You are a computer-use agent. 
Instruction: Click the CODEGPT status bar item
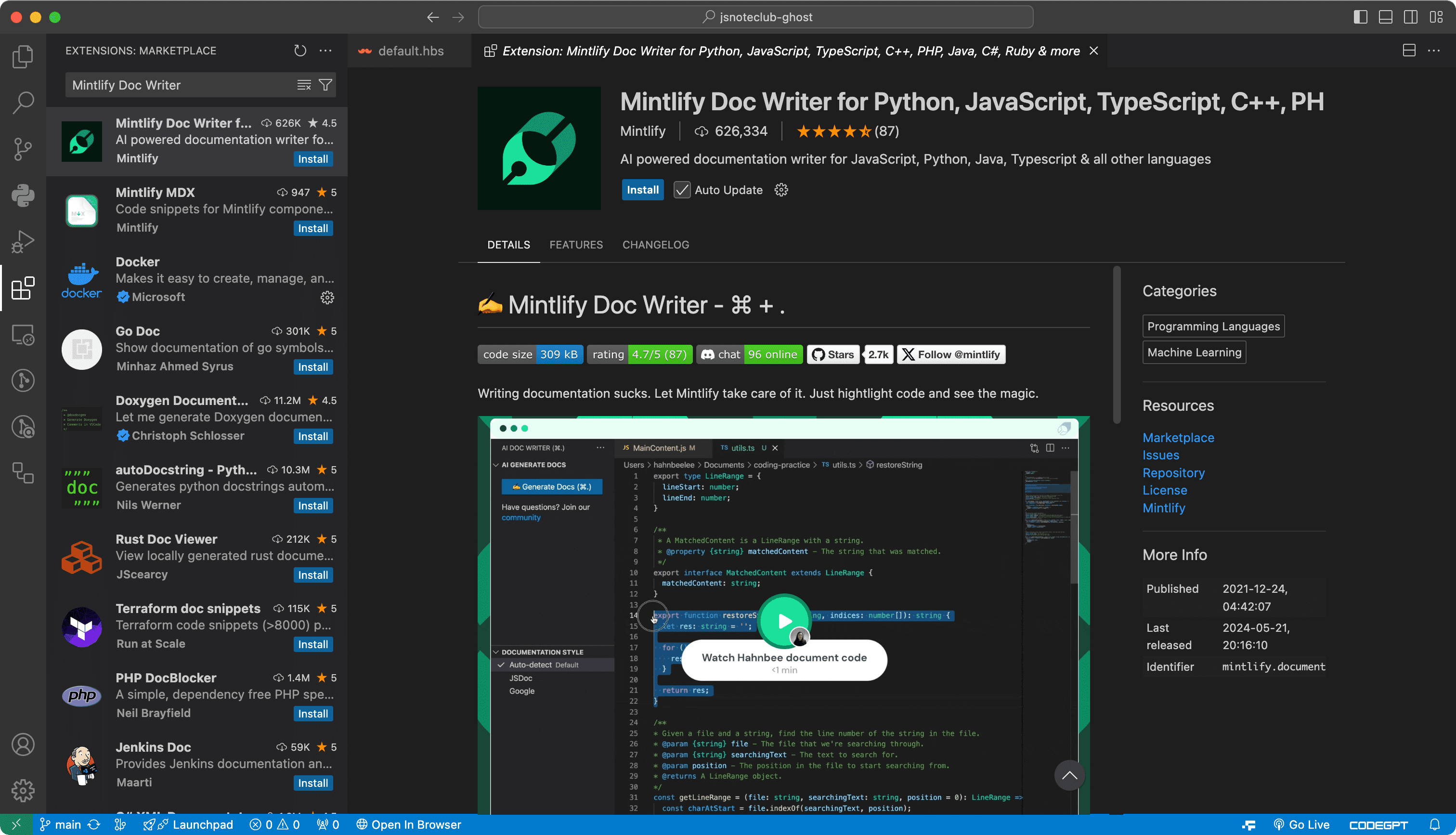point(1378,825)
